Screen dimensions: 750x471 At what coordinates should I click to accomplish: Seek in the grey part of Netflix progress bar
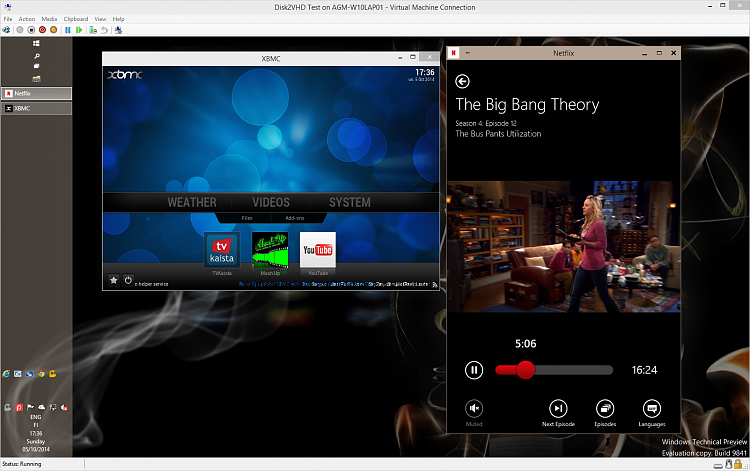574,370
